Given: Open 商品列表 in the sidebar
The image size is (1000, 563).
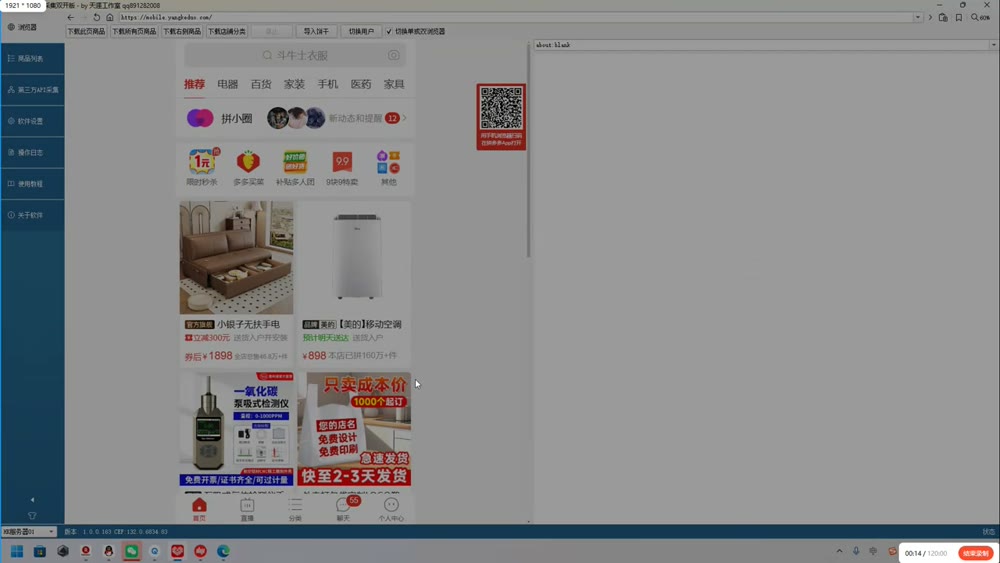Looking at the screenshot, I should tap(33, 59).
